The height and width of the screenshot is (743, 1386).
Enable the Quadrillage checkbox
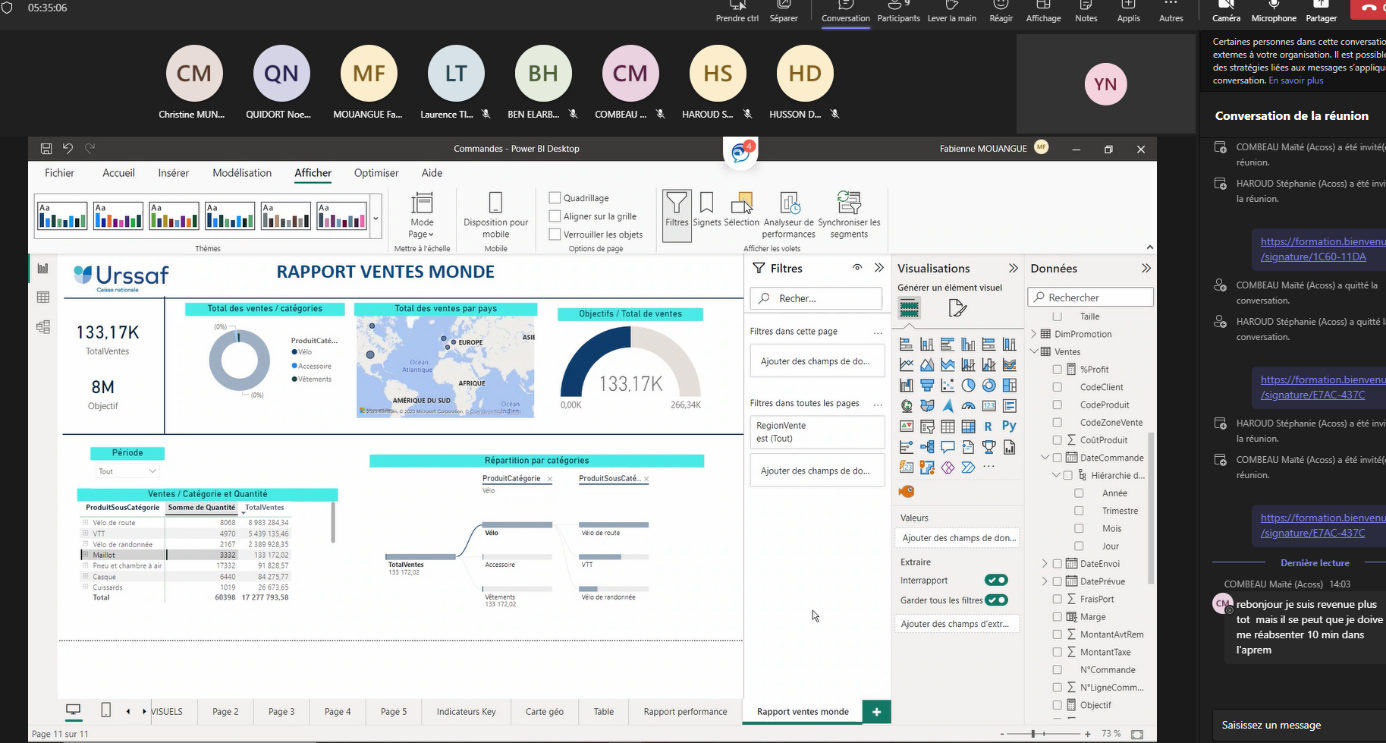pos(555,198)
